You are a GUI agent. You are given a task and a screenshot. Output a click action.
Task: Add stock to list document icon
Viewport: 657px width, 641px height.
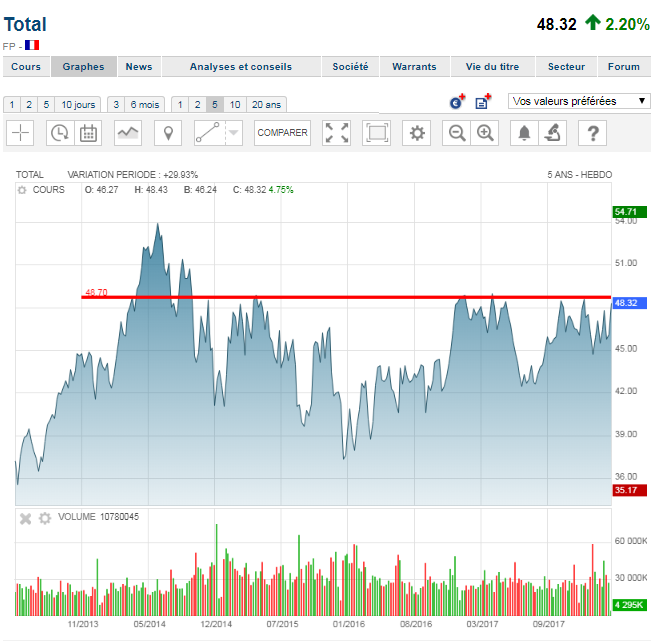[x=483, y=102]
